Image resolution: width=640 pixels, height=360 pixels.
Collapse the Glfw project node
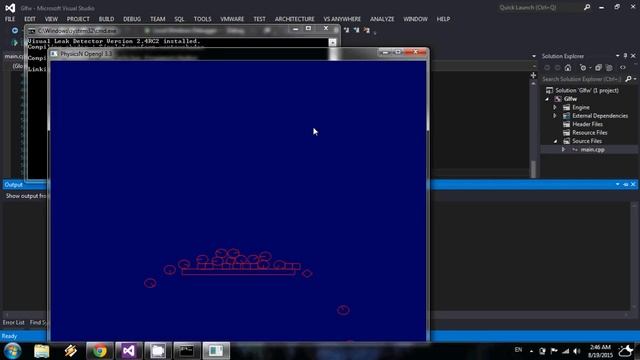547,99
